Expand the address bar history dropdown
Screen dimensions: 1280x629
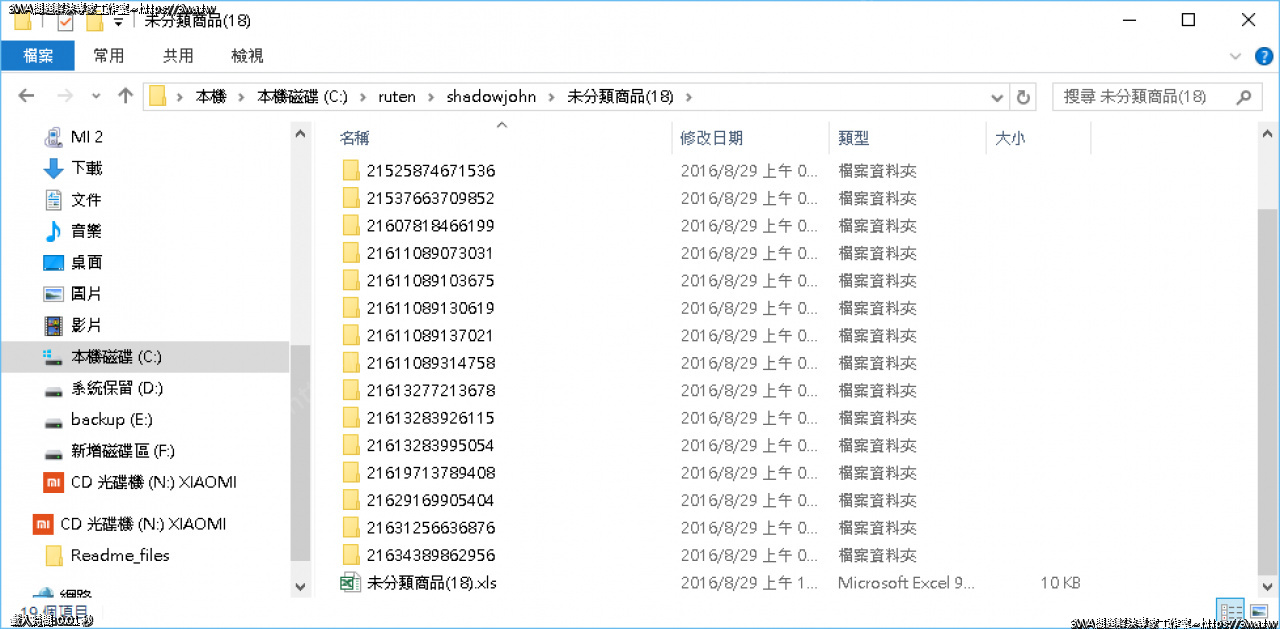[996, 96]
